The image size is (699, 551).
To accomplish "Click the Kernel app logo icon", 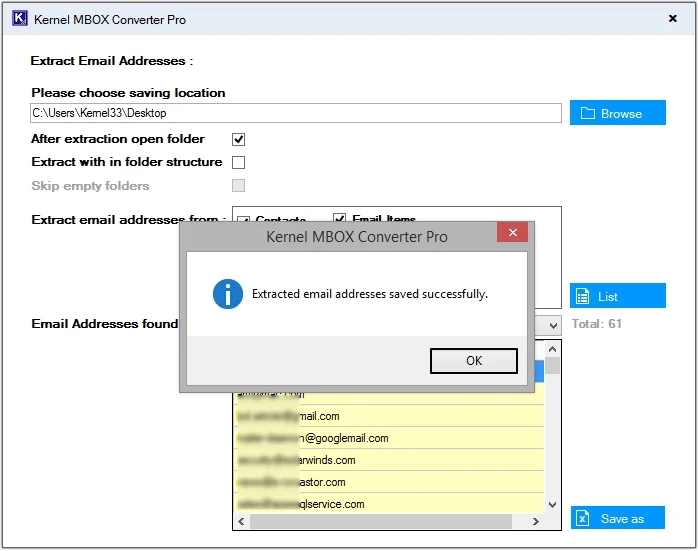I will point(20,19).
